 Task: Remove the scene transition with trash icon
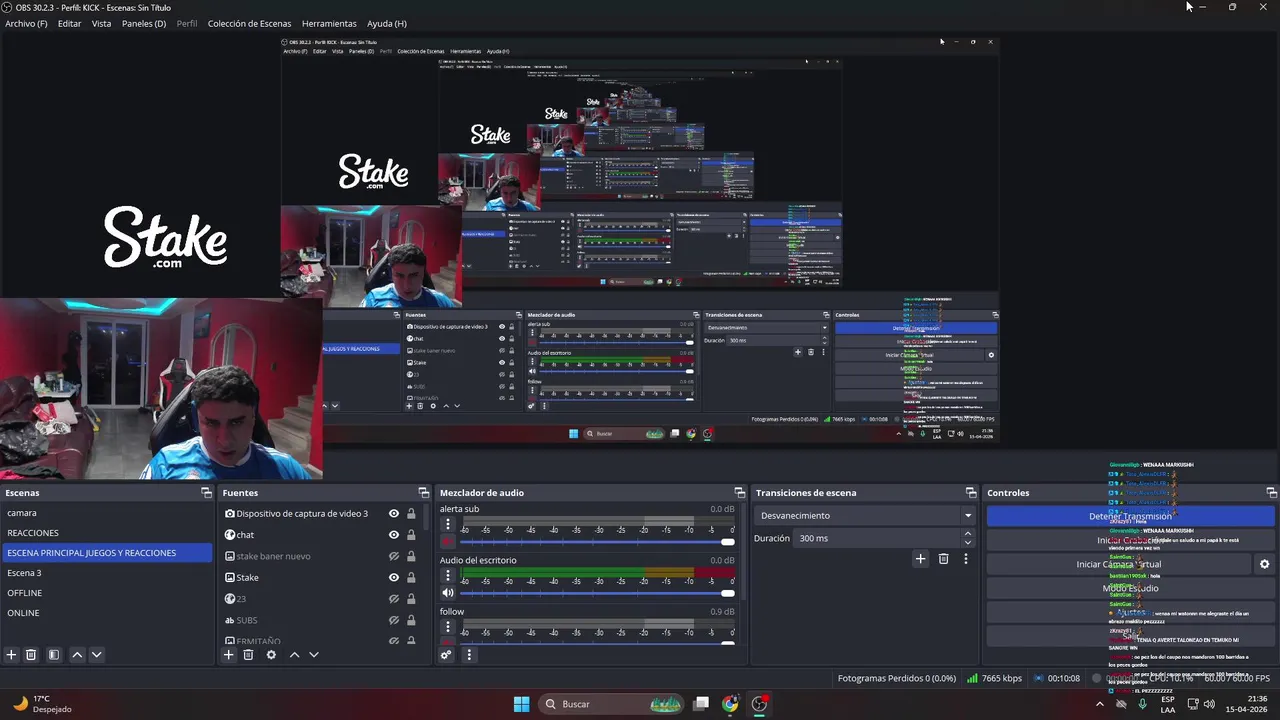point(943,559)
